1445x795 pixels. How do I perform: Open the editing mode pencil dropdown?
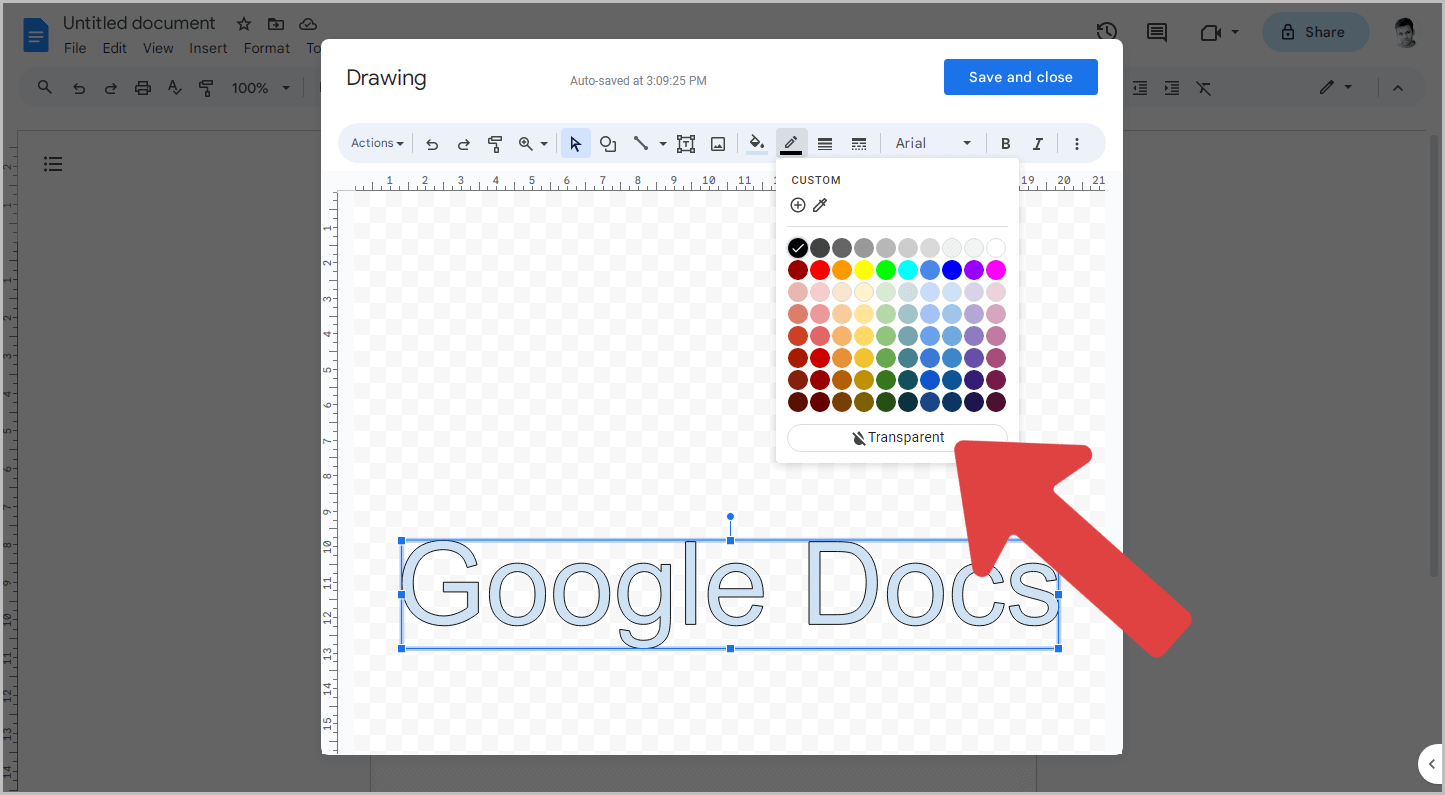coord(1335,88)
